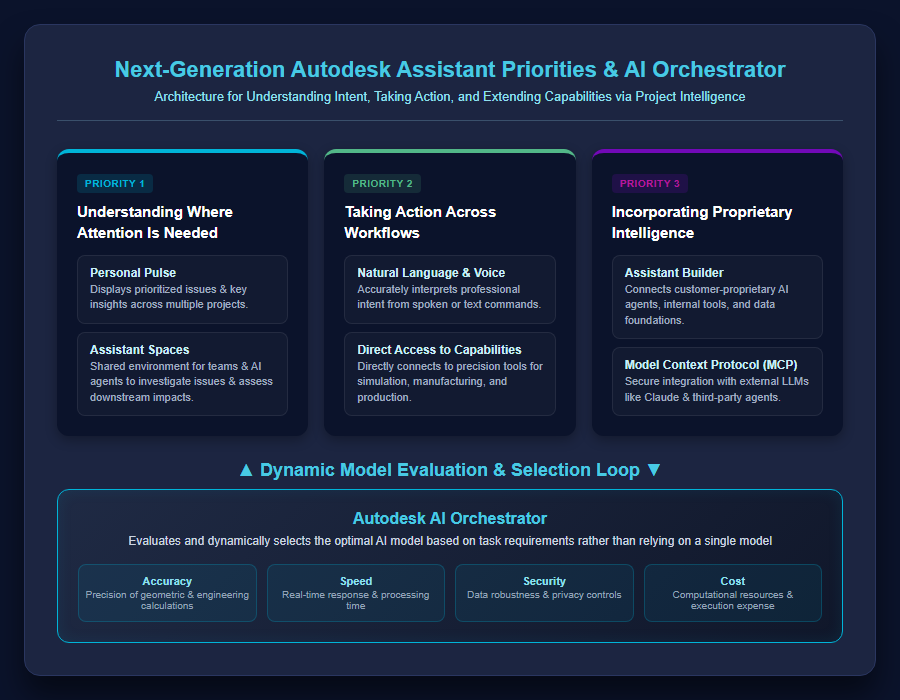Click the sentence "Evaluates and dynamically selects the optimal AI model"
This screenshot has width=900, height=700.
pyautogui.click(x=450, y=541)
